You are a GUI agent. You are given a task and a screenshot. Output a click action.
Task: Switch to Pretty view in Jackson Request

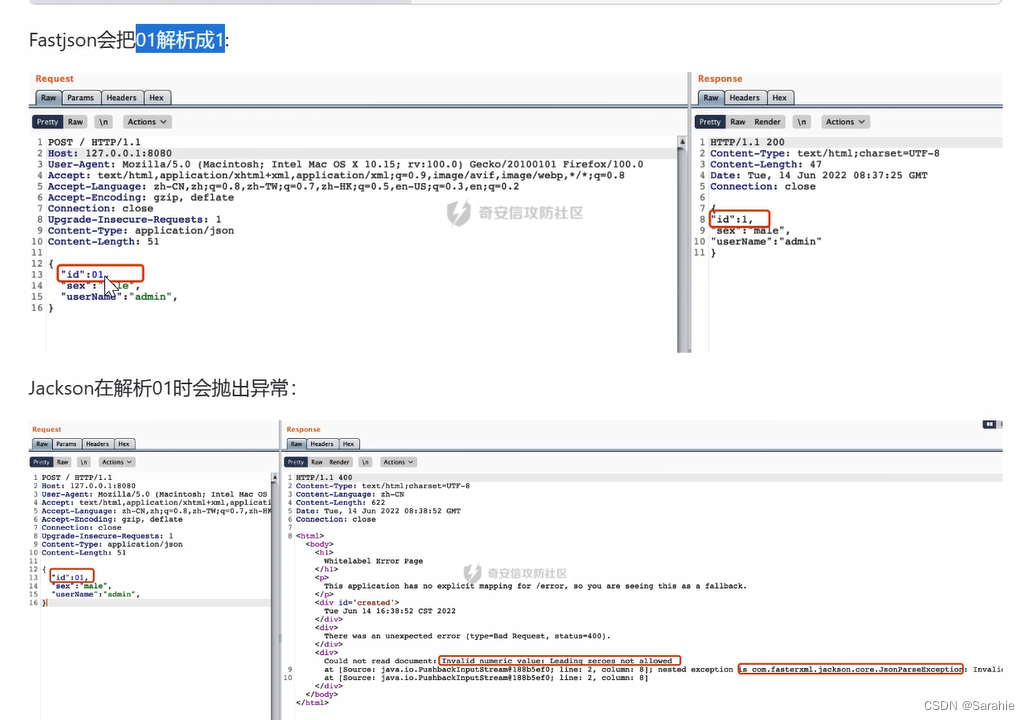(41, 462)
